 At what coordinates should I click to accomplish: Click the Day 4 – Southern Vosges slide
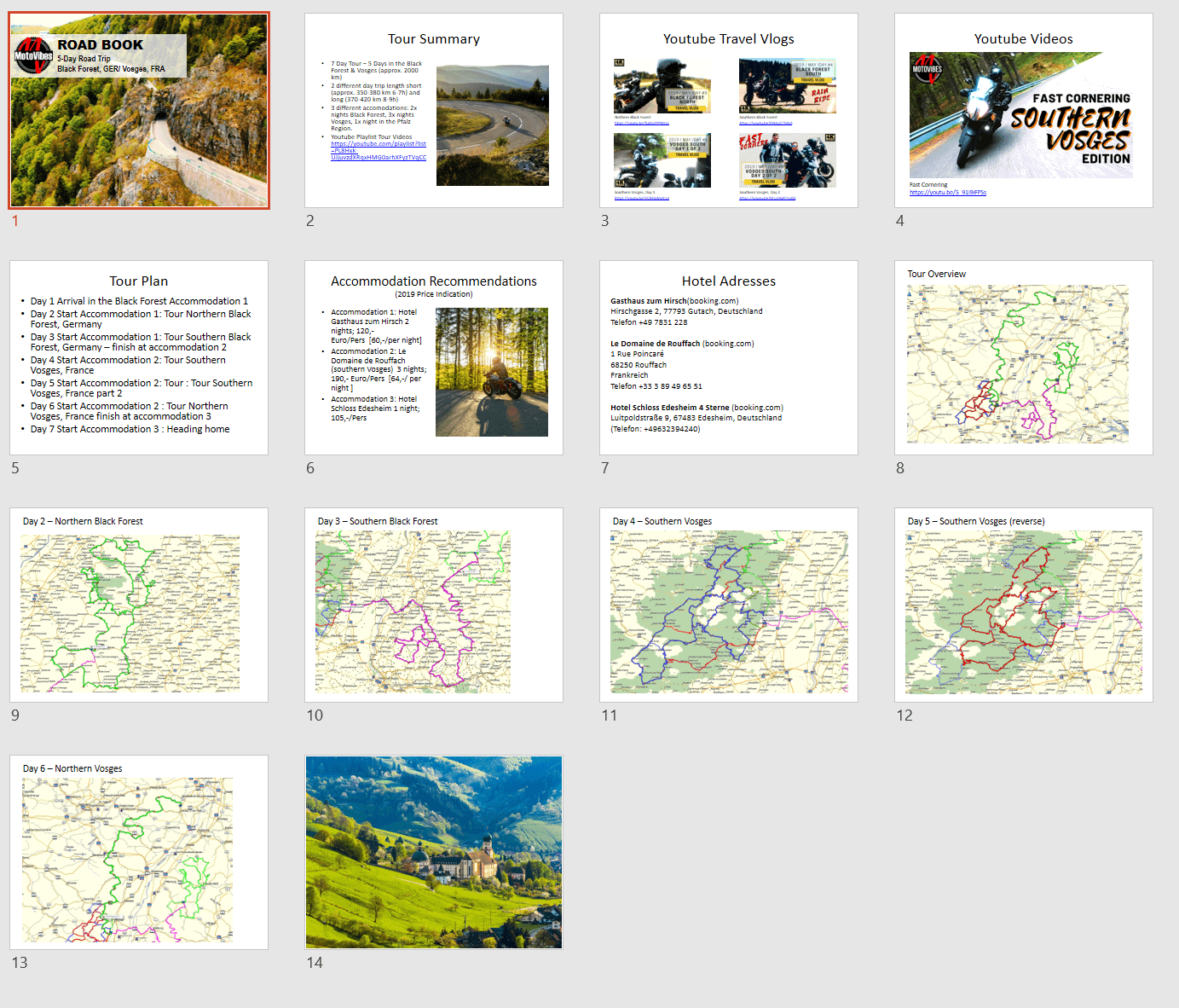728,605
